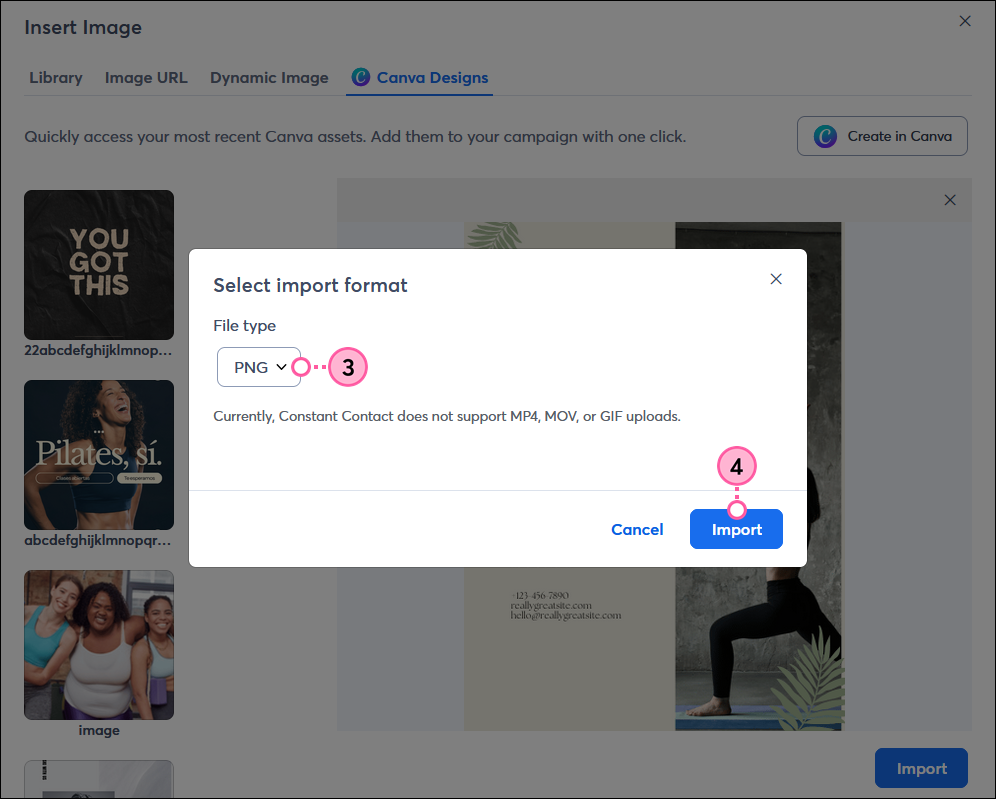
Task: Select the Pilates, sí design thumbnail
Action: click(98, 455)
